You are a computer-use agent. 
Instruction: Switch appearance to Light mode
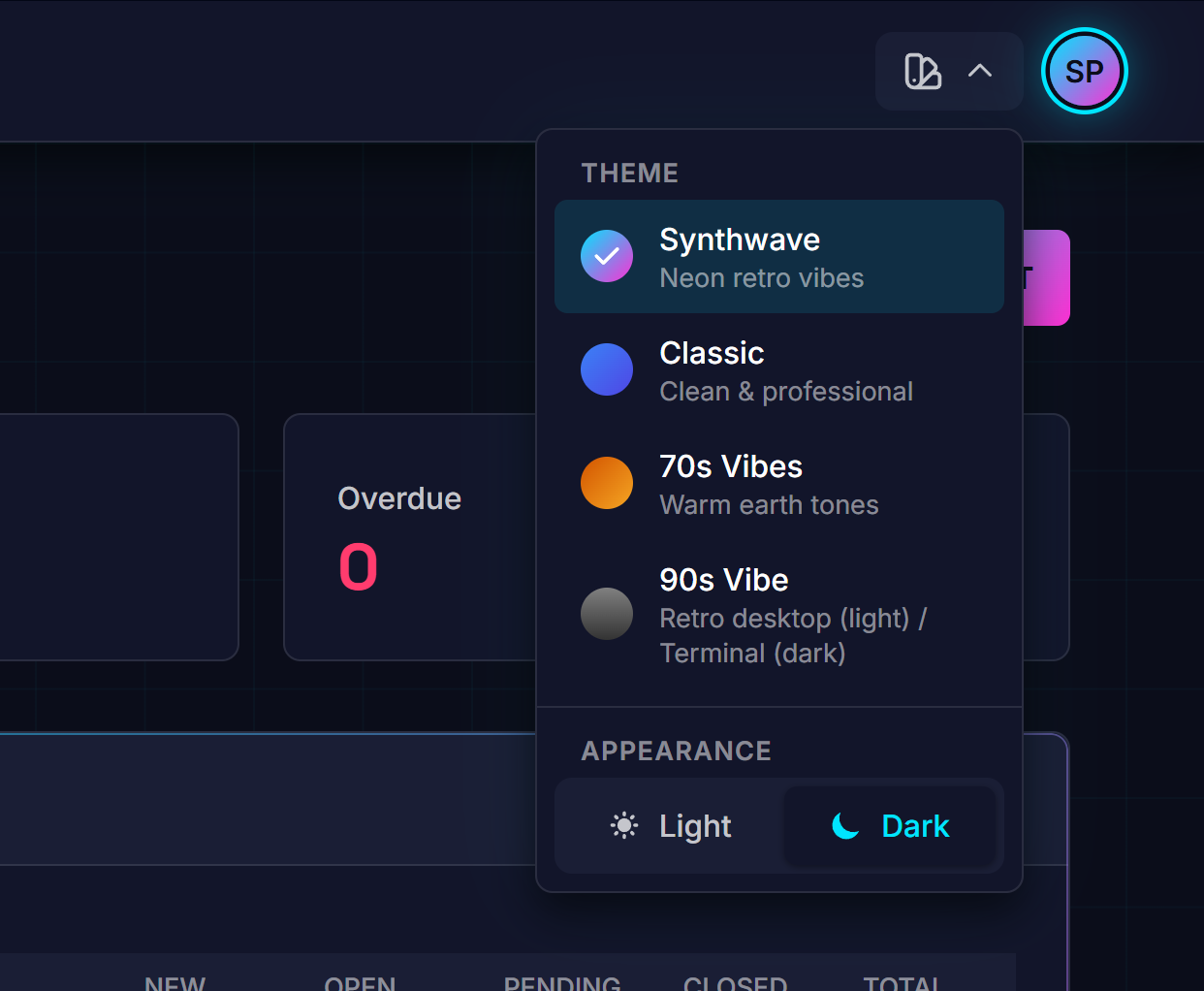tap(669, 826)
